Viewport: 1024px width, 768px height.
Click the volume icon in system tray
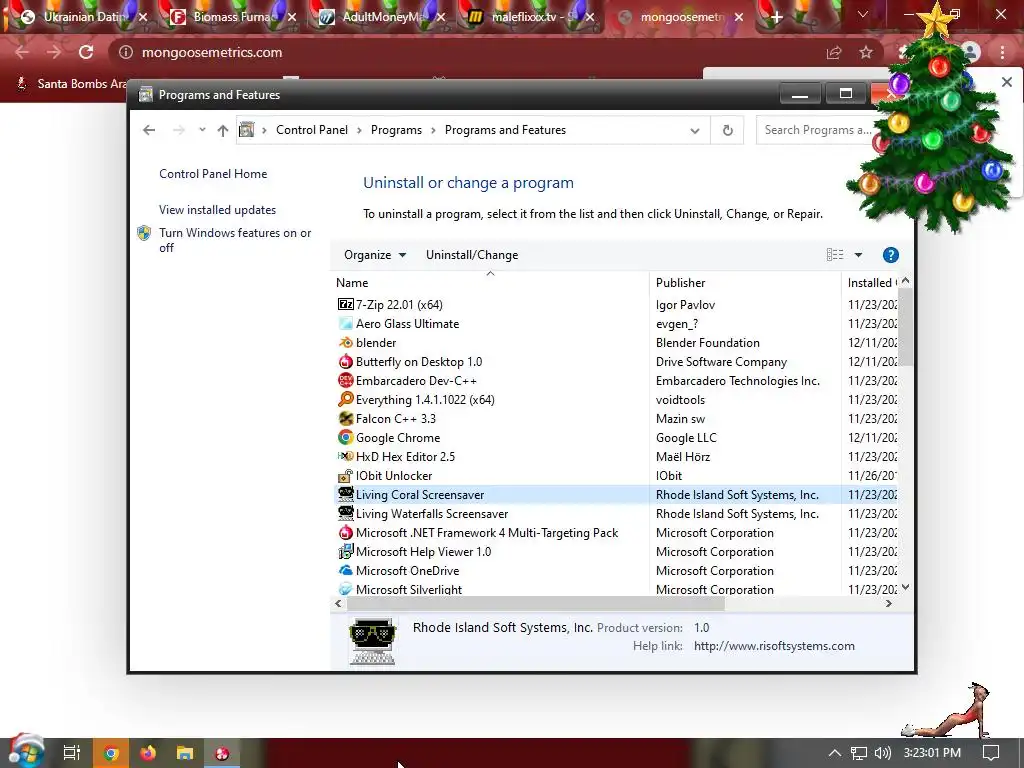tap(882, 753)
